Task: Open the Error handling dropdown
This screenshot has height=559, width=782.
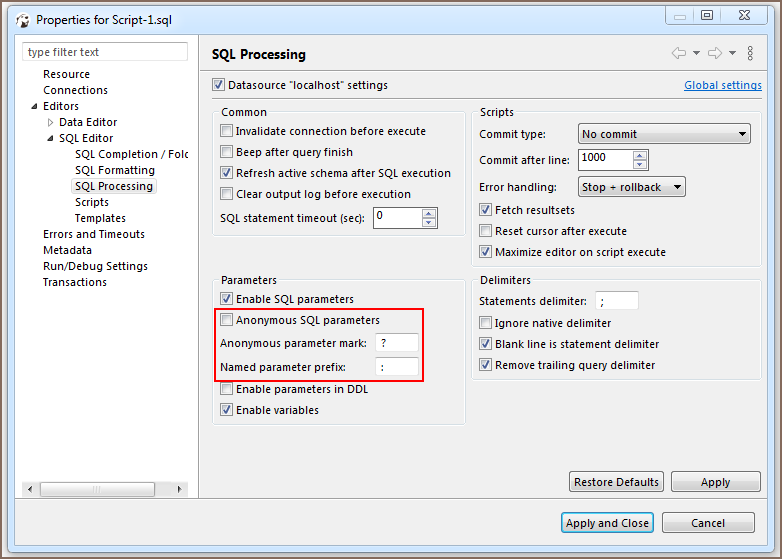Action: click(632, 187)
